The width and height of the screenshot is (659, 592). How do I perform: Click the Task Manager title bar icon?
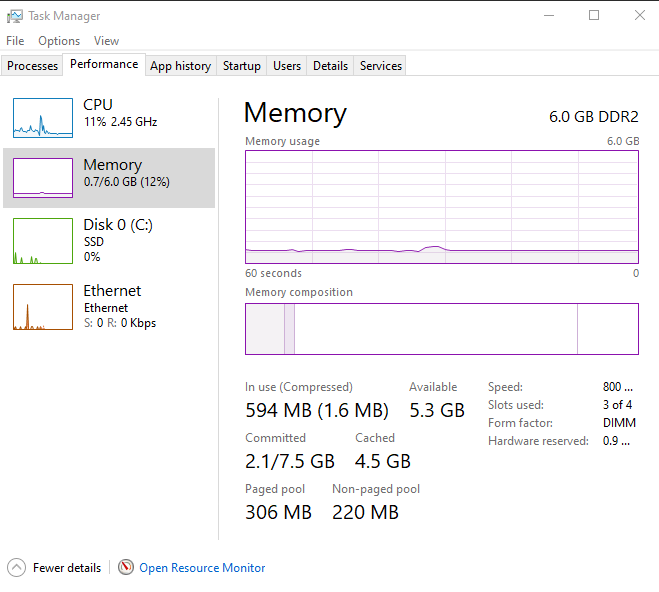click(x=15, y=16)
